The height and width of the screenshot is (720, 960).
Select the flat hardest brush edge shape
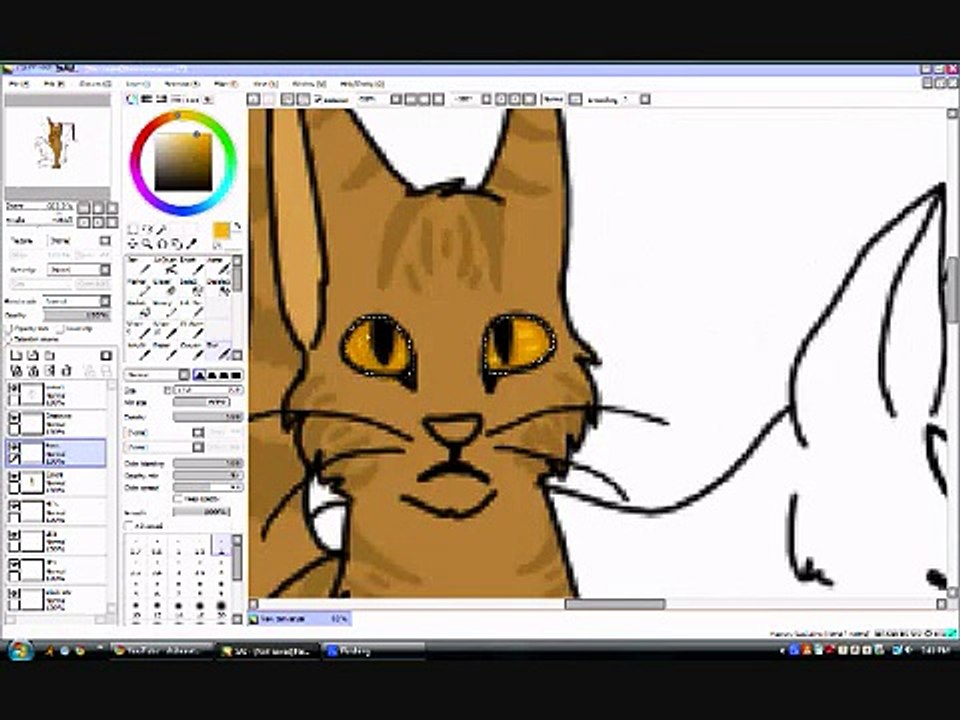tap(235, 375)
